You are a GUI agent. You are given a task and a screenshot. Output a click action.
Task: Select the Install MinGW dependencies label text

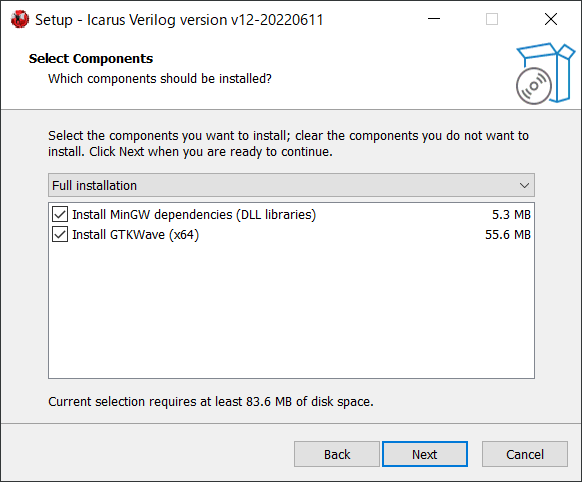(x=194, y=214)
